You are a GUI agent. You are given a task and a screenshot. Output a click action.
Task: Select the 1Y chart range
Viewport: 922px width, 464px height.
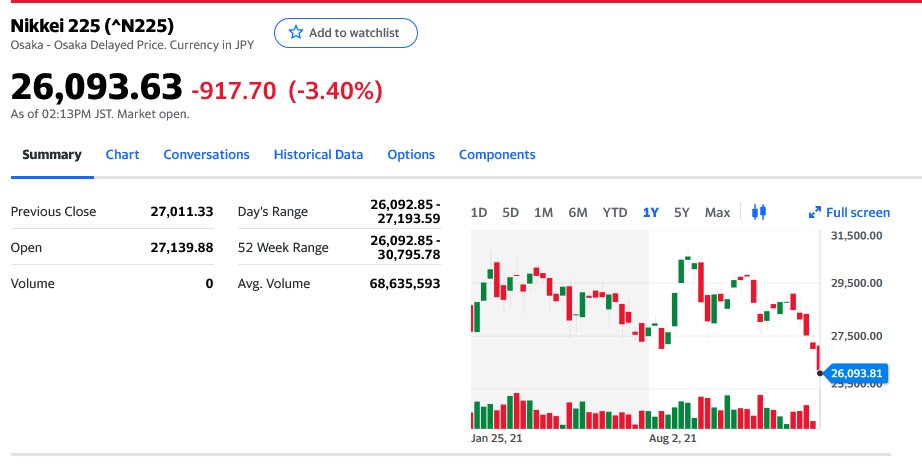point(650,212)
